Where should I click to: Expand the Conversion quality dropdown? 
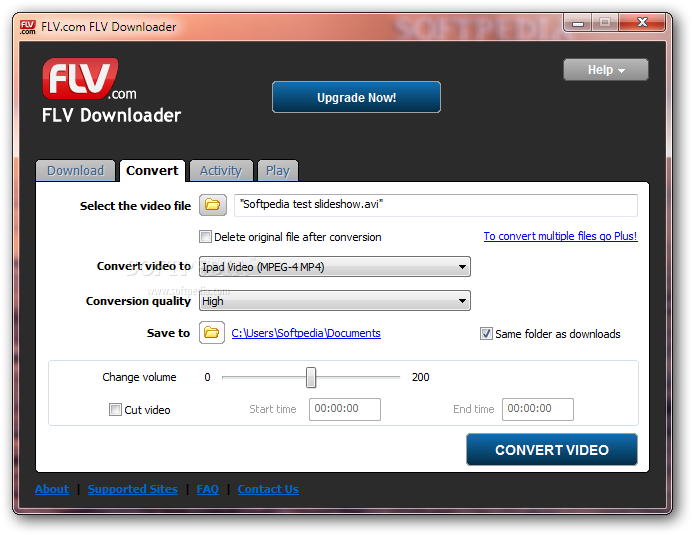point(335,301)
